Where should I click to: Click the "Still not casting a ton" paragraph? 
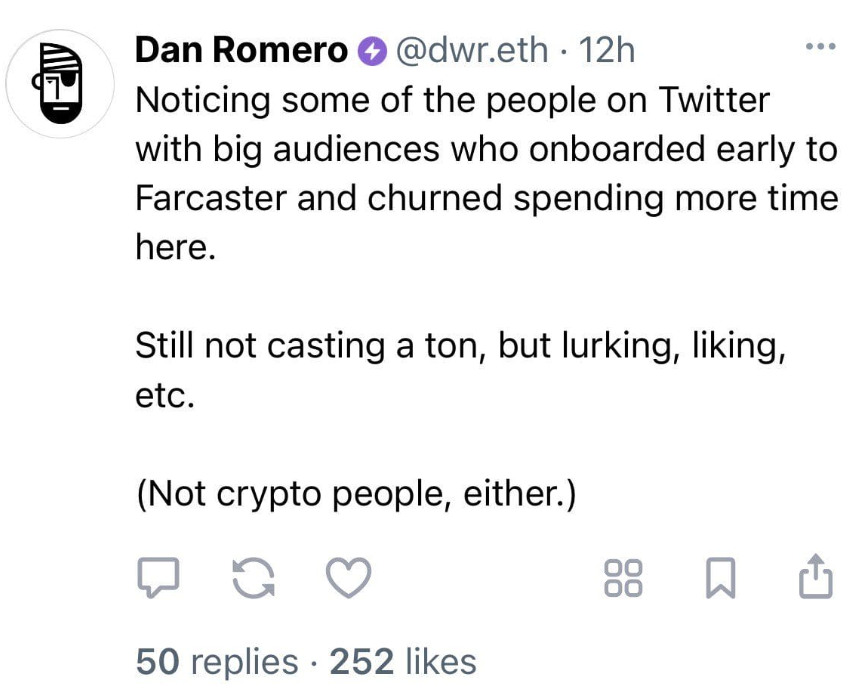click(x=457, y=345)
